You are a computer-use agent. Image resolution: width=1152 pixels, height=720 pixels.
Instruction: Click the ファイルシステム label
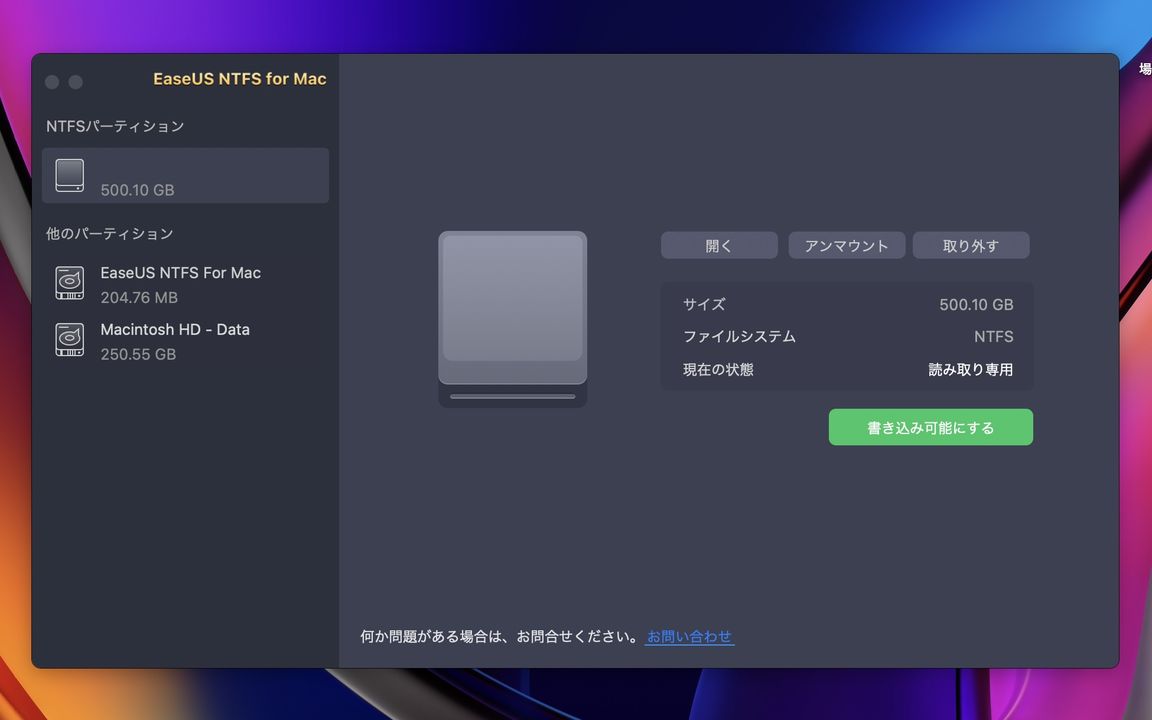point(739,336)
